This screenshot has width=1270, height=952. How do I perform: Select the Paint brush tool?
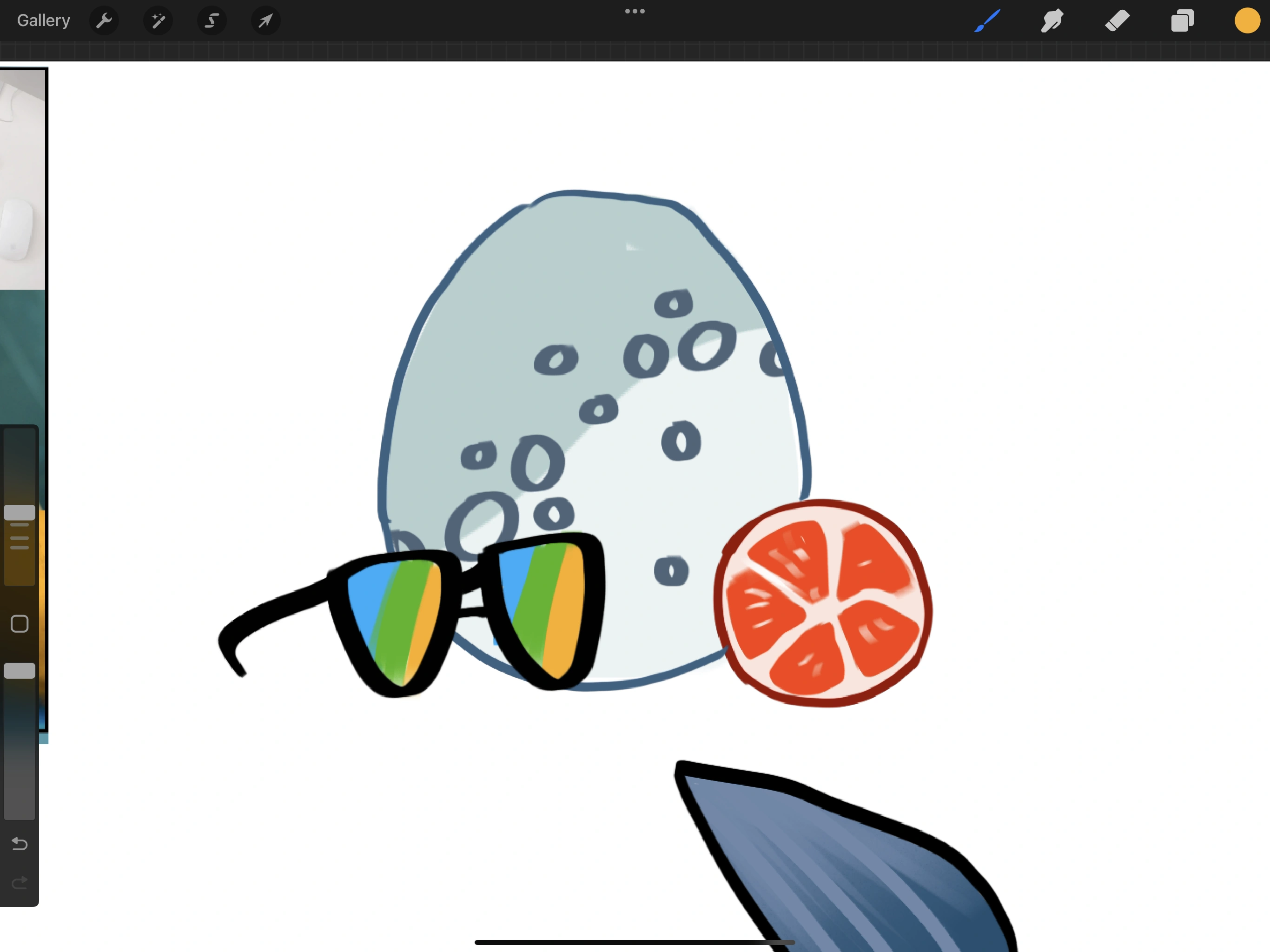(987, 21)
